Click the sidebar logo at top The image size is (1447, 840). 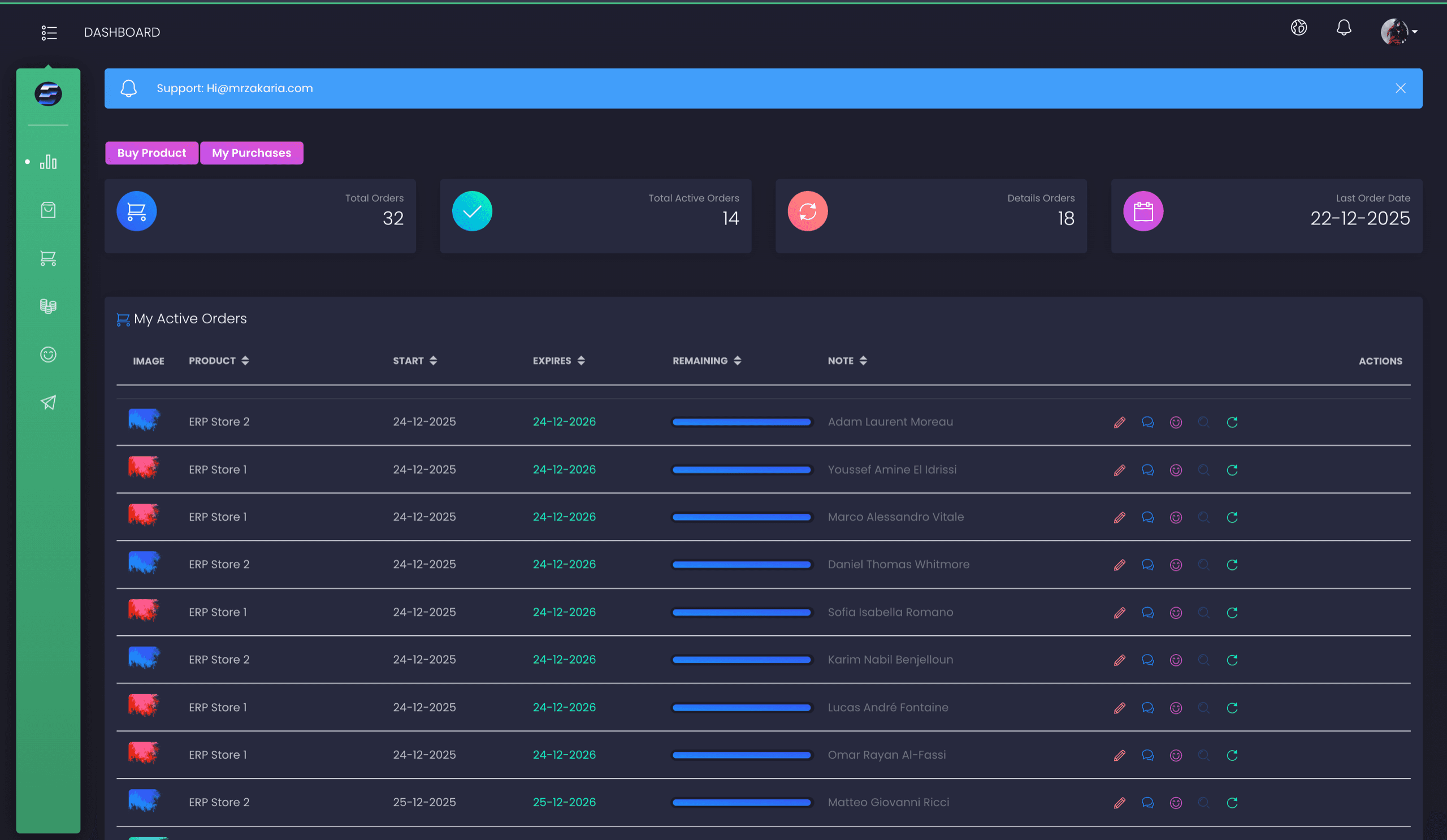point(48,94)
